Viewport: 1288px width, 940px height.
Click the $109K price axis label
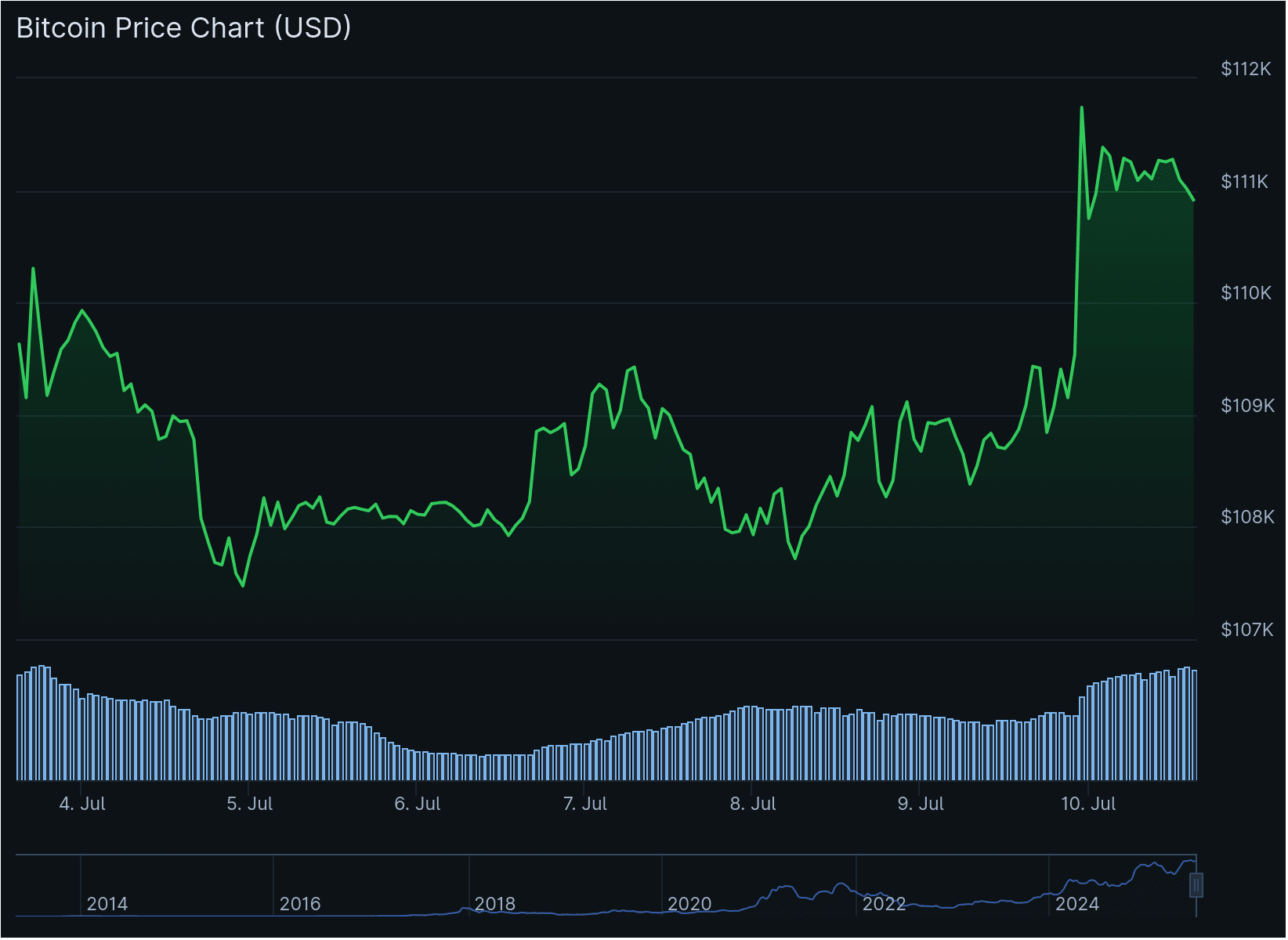click(1247, 406)
